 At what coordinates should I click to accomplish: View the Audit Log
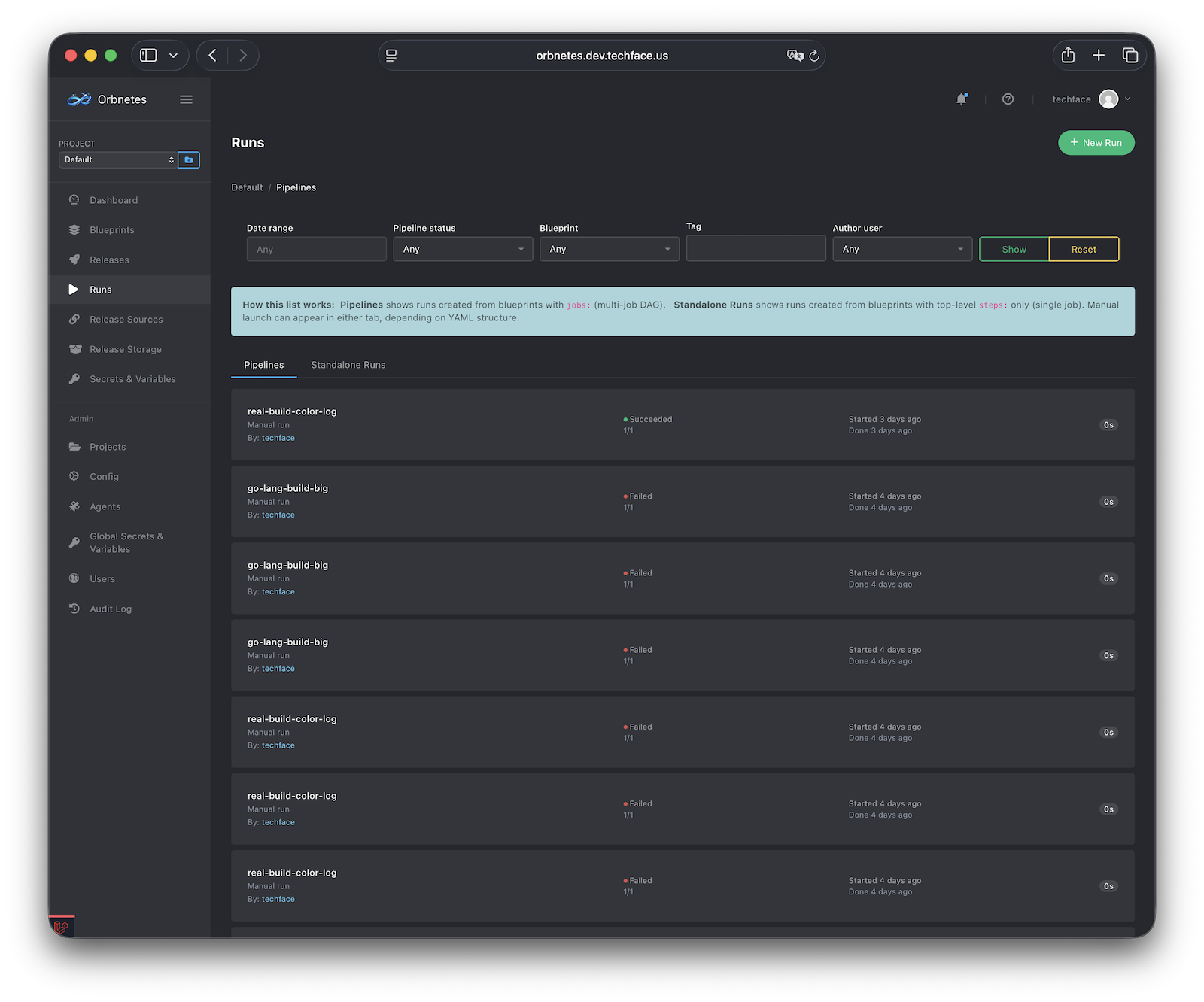coord(110,609)
